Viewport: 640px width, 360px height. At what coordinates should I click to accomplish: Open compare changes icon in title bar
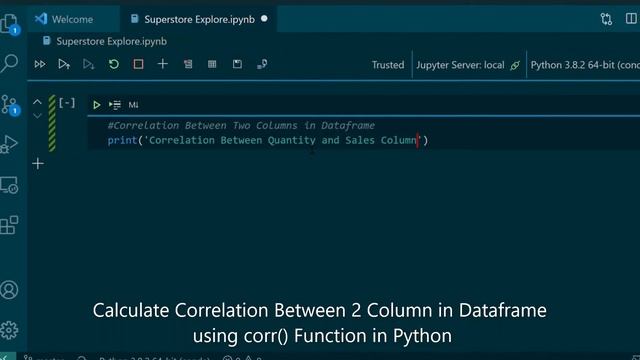[606, 19]
